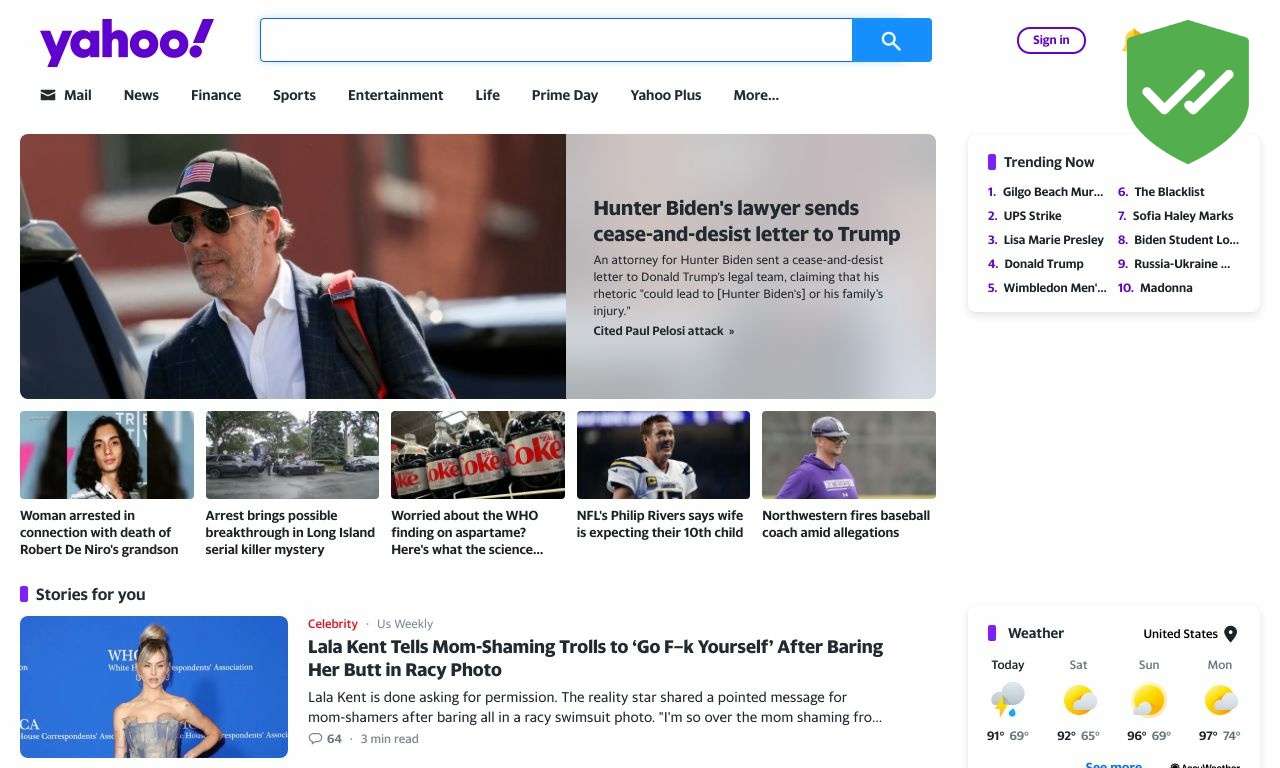Open the Northwestern baseball coach thumbnail
This screenshot has width=1280, height=768.
849,455
